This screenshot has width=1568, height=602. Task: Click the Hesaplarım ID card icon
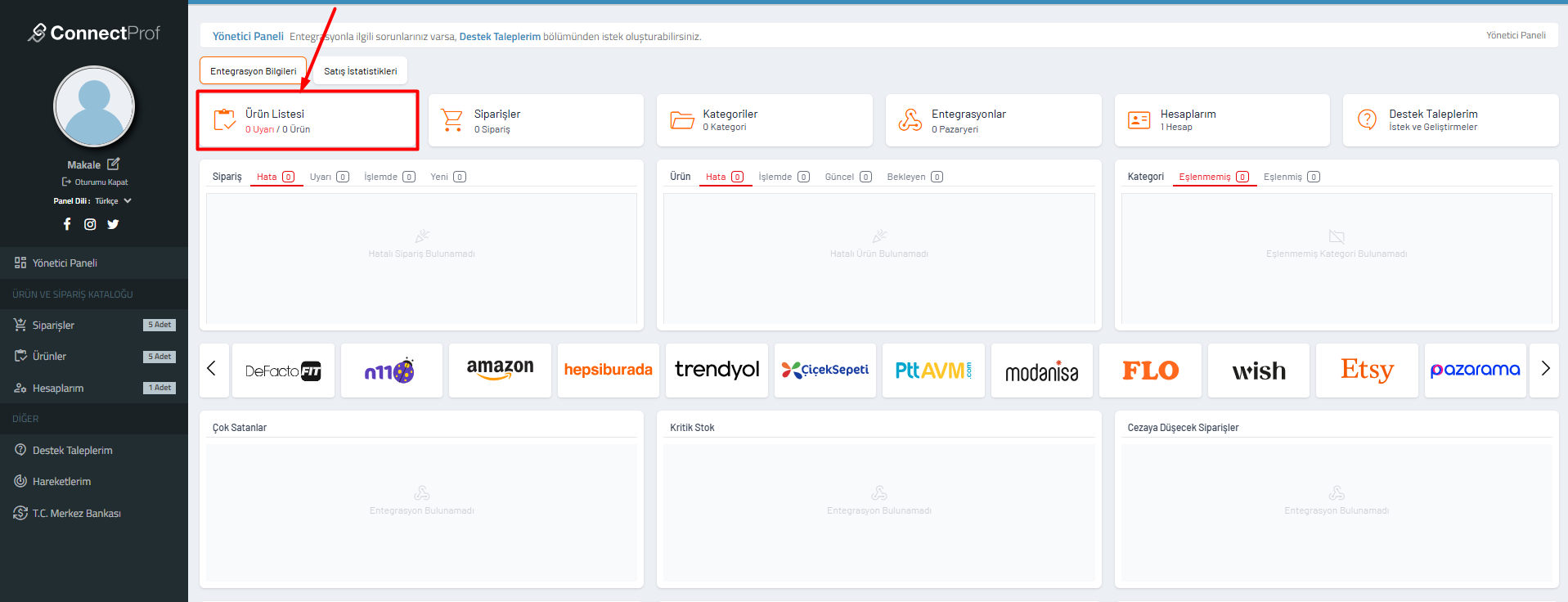1139,120
